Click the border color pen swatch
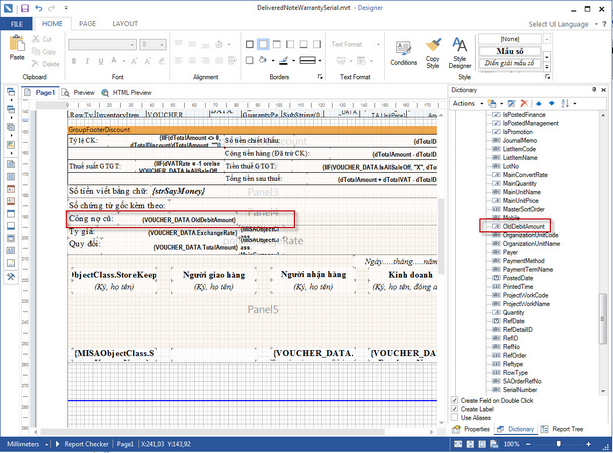 (x=284, y=60)
